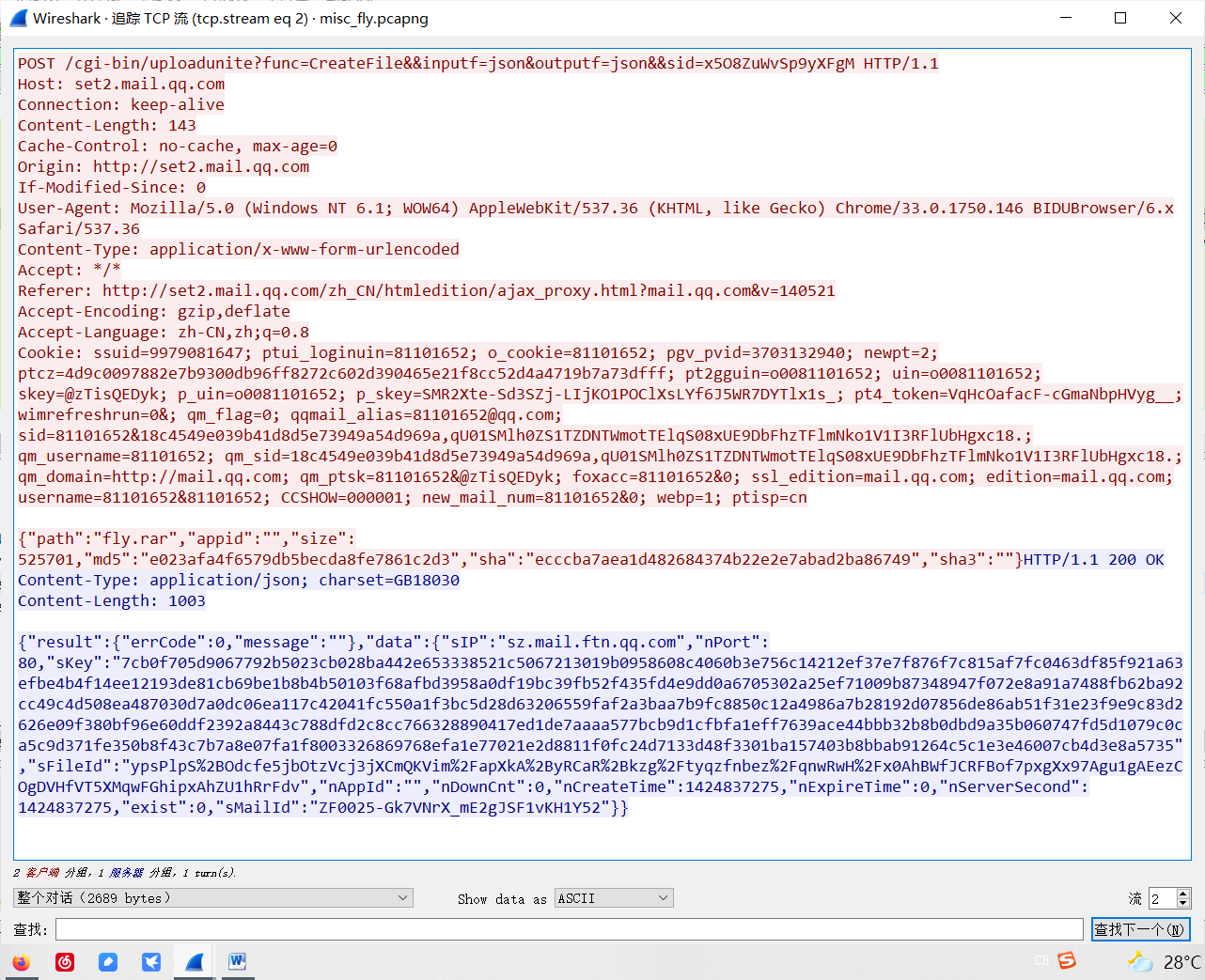The image size is (1205, 980).
Task: Click the 'Origin: http://set2.mail.qq.com' line
Action: [x=164, y=166]
